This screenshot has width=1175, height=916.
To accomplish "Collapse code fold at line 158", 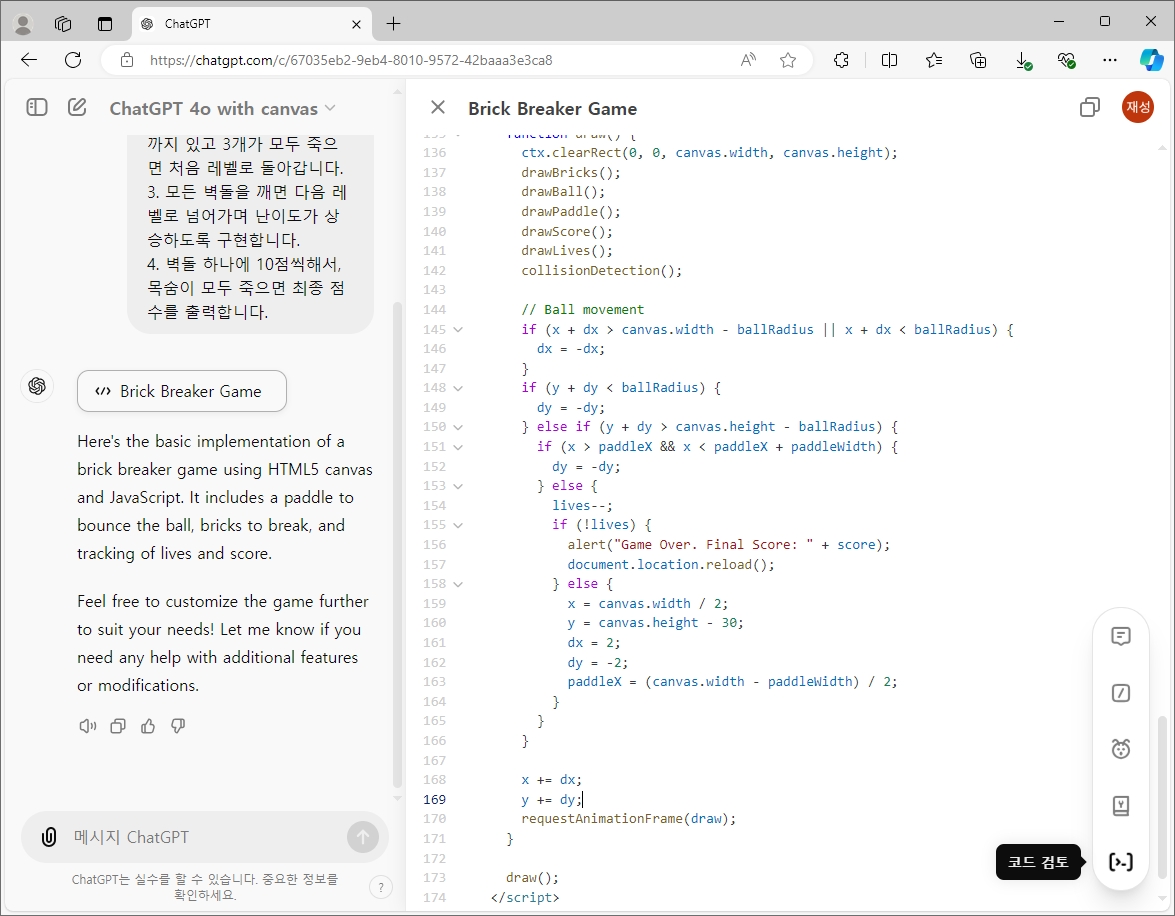I will coord(458,584).
